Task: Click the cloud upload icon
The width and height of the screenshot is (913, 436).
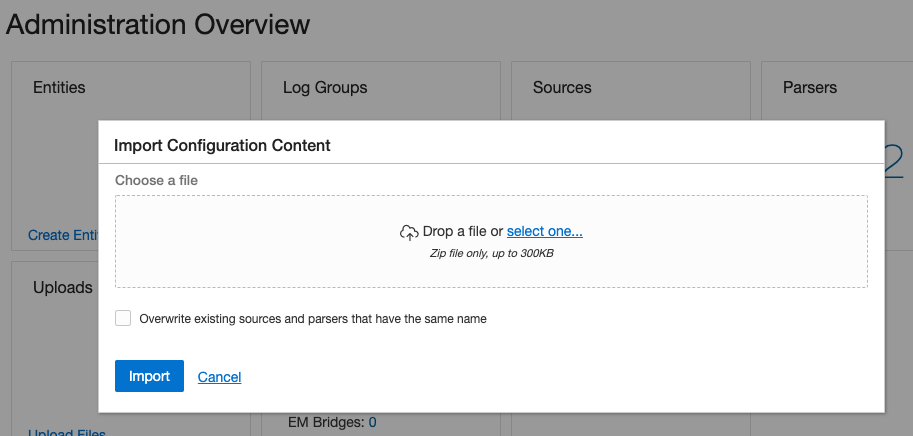Action: [x=409, y=232]
